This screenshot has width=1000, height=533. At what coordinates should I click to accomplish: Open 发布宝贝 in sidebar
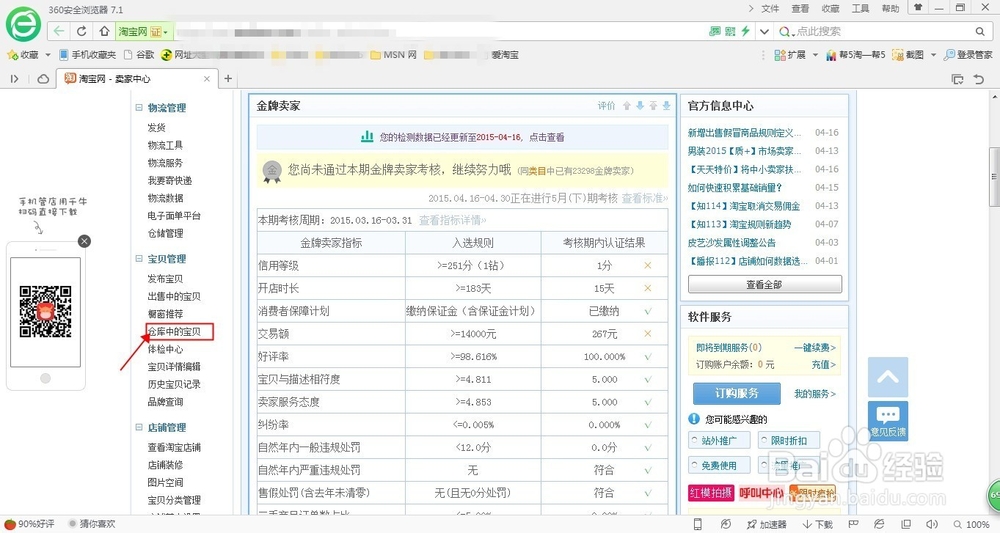pos(165,279)
